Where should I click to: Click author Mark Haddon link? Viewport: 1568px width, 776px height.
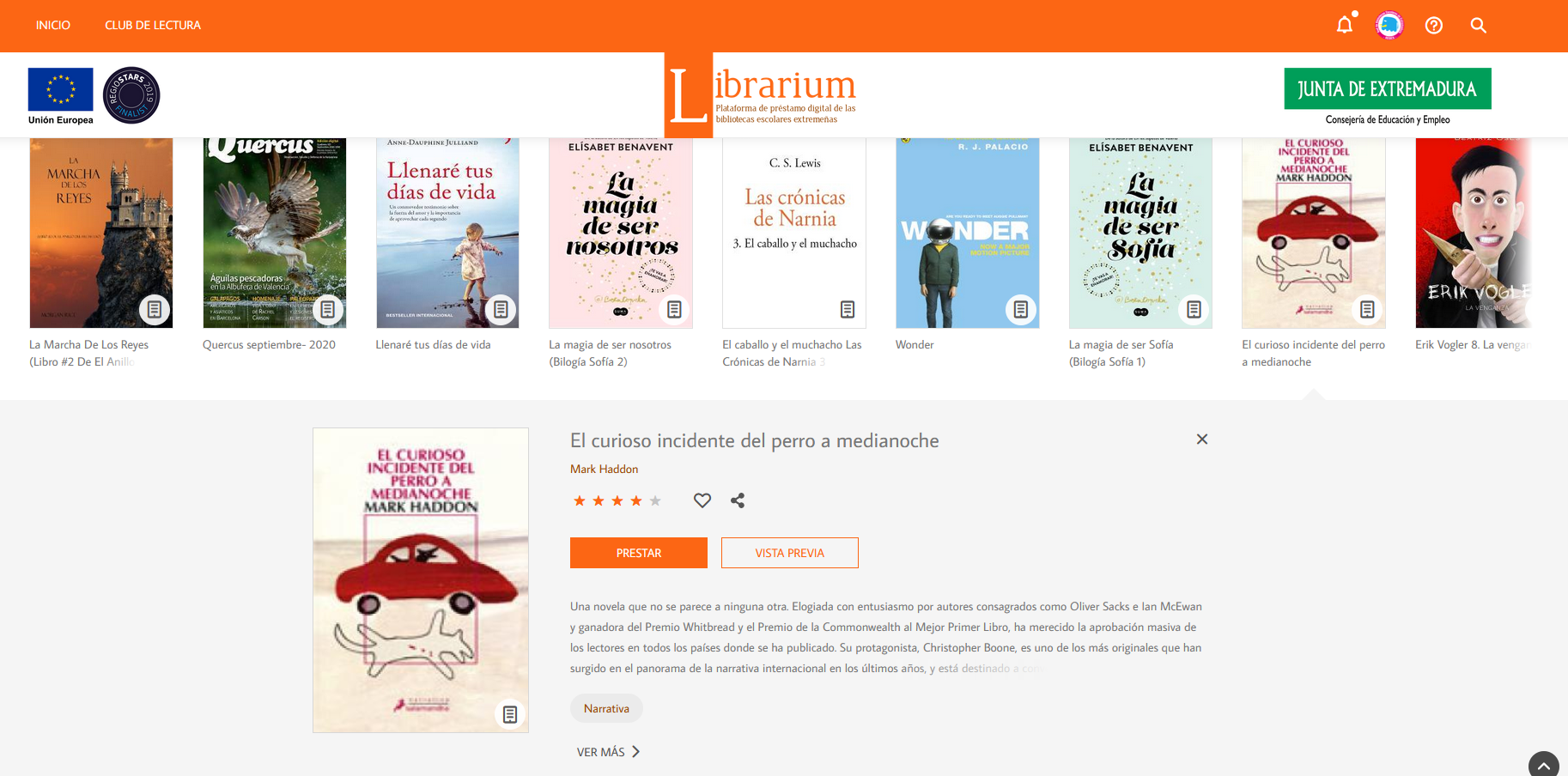(604, 469)
